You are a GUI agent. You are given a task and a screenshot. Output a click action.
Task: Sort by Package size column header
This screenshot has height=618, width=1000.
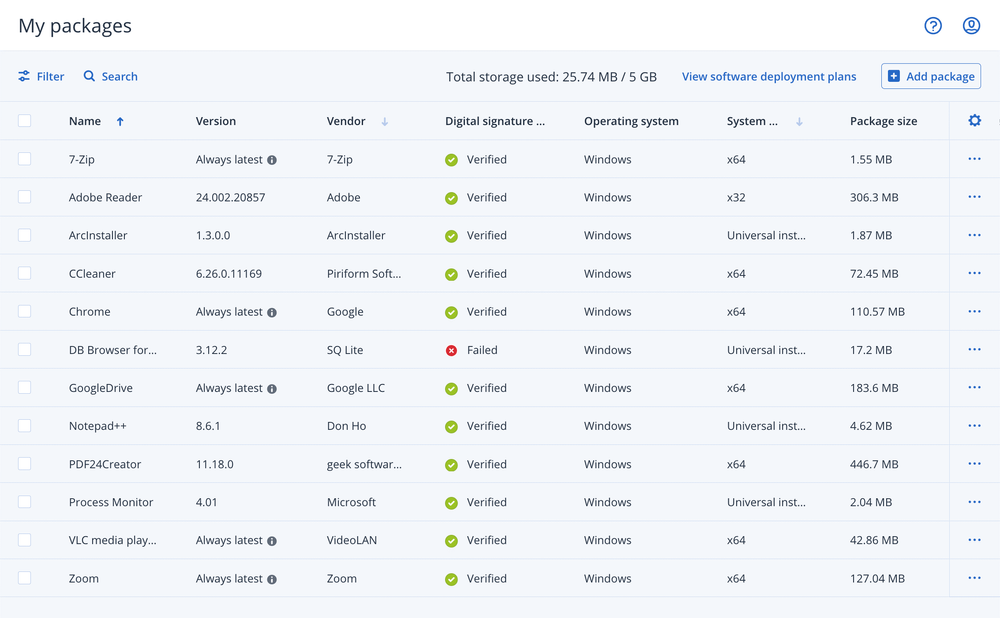point(883,121)
